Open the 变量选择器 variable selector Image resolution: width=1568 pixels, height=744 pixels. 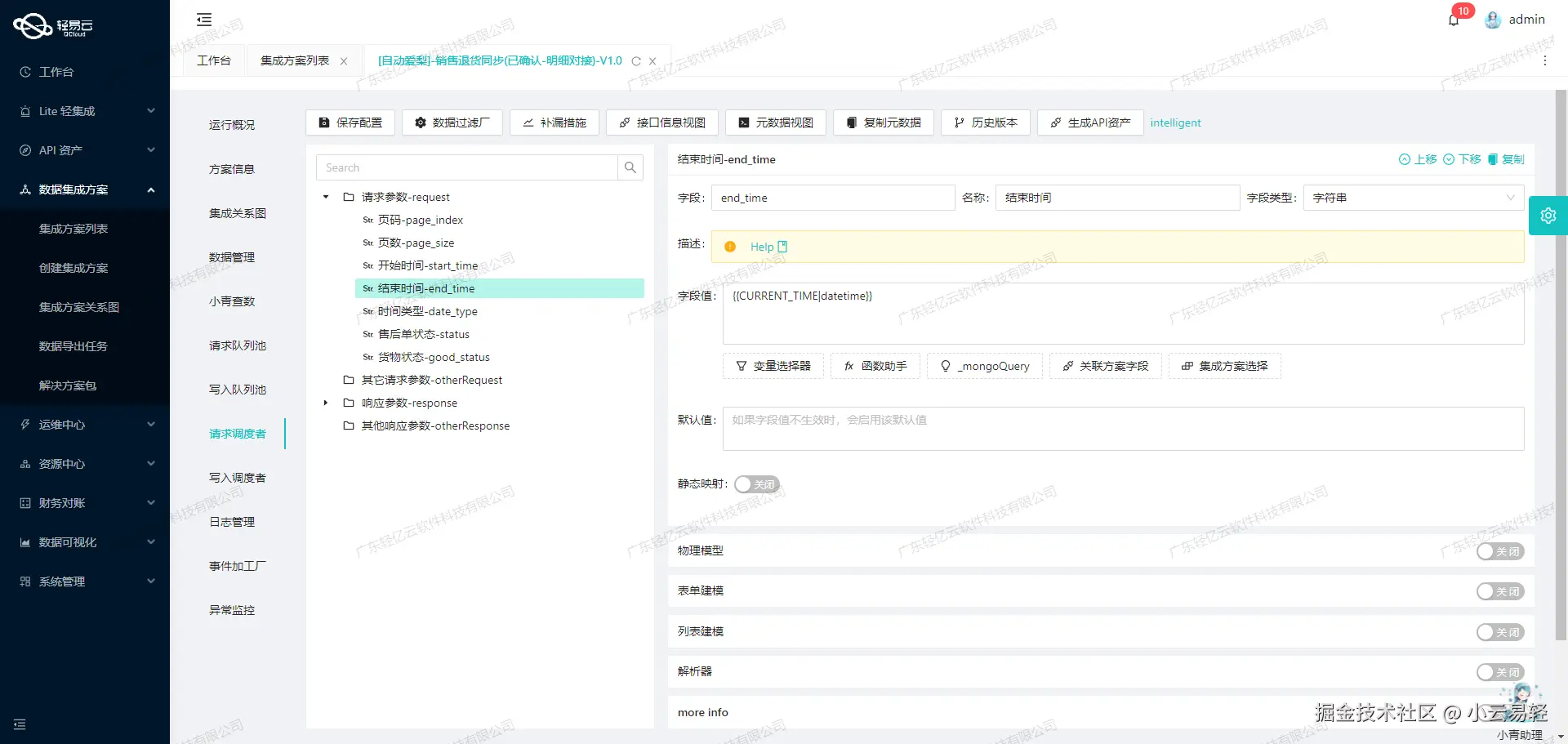tap(773, 366)
